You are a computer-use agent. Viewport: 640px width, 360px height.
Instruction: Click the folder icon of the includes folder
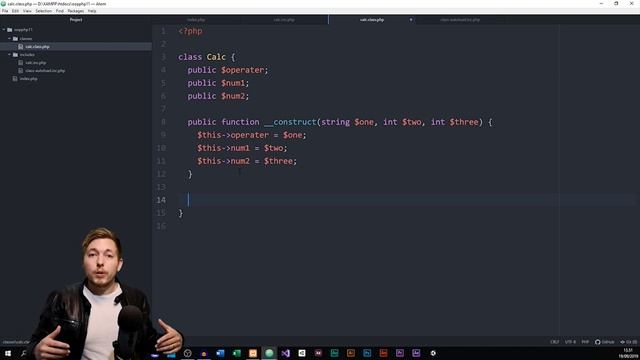pyautogui.click(x=15, y=55)
